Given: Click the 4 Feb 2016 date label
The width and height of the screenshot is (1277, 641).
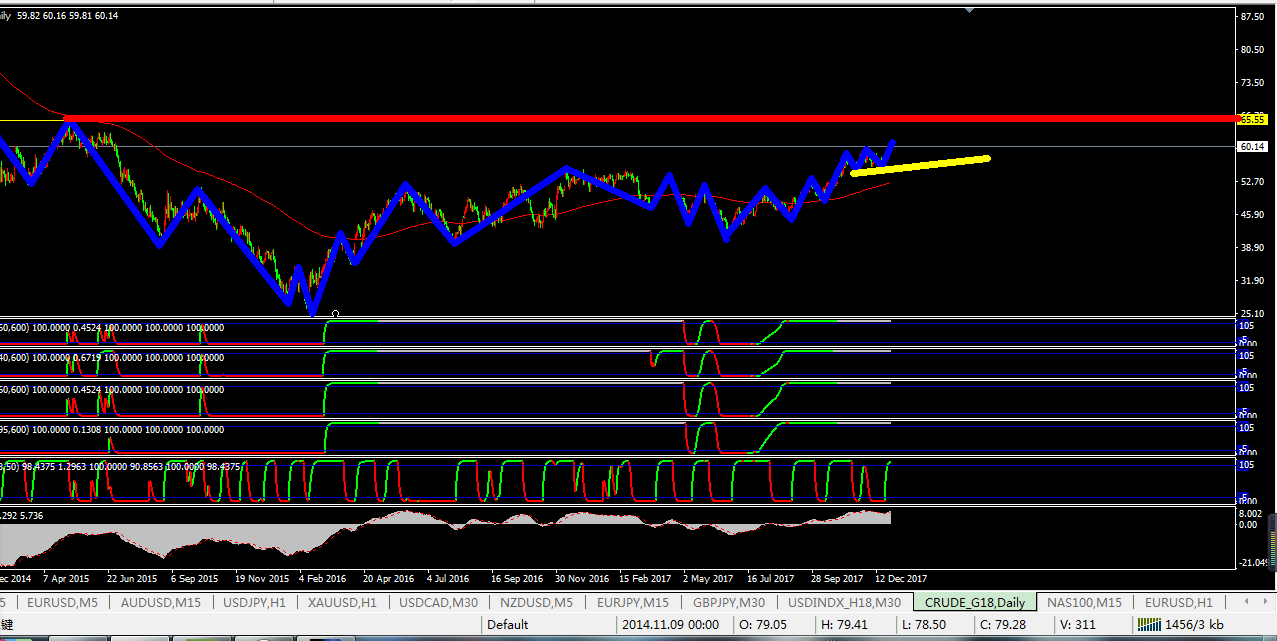Looking at the screenshot, I should click(321, 579).
